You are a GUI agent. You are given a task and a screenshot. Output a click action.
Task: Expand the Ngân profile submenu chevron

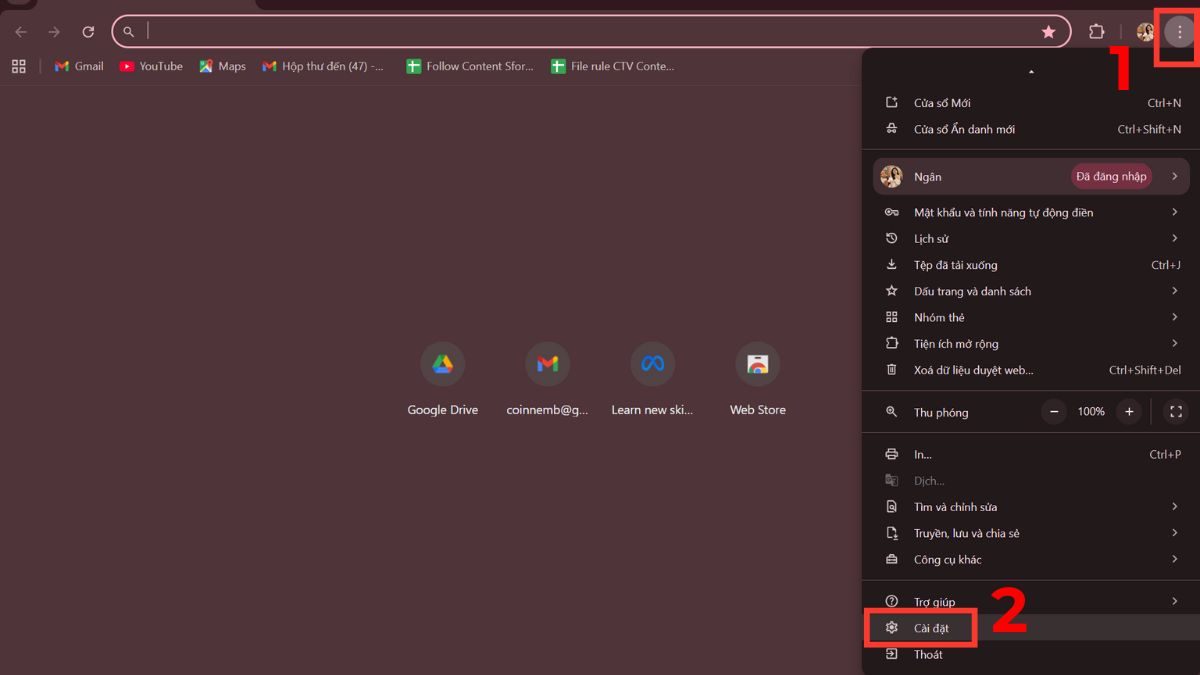1174,176
